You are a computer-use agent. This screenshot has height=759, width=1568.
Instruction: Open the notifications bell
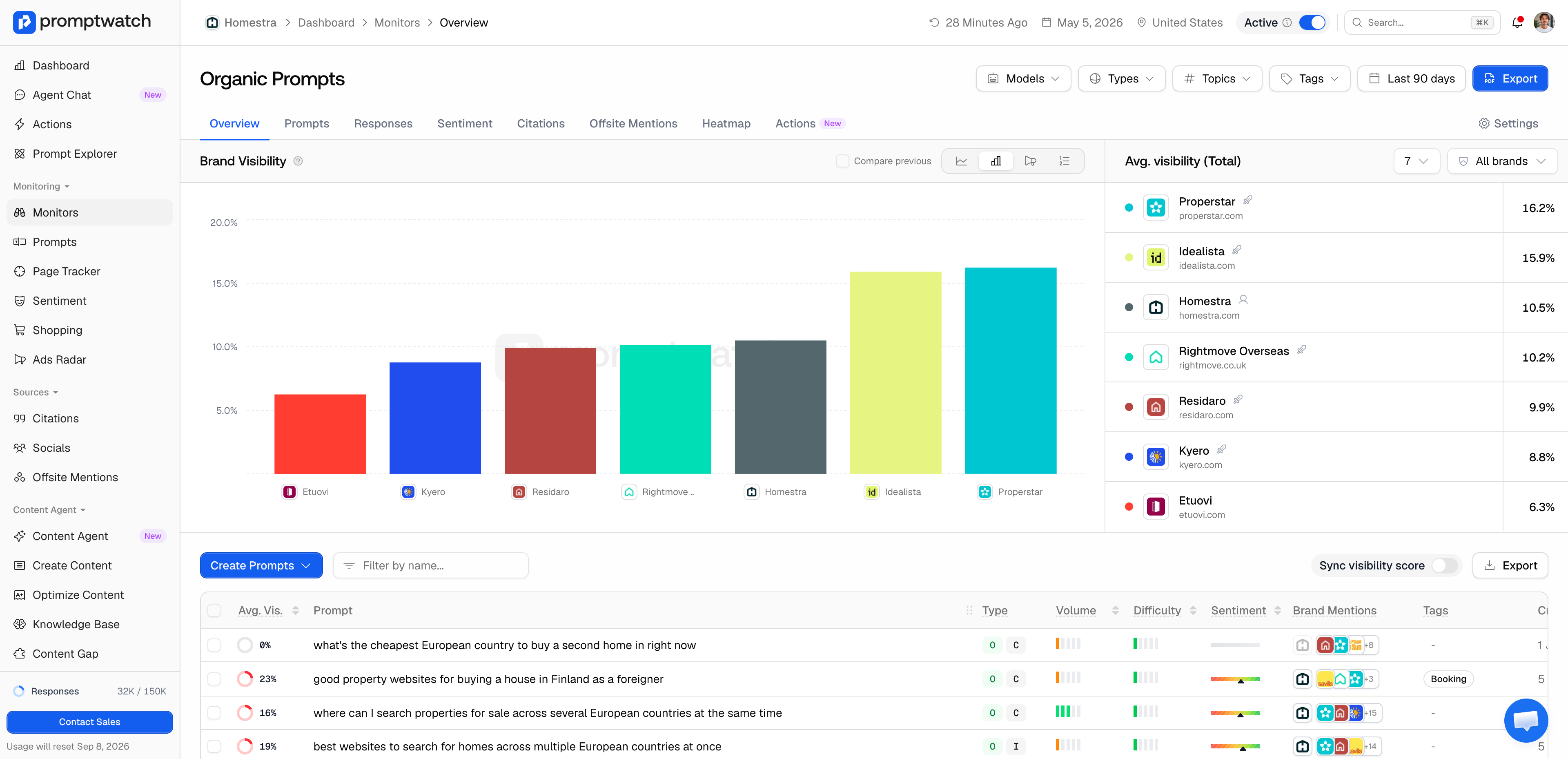[x=1517, y=22]
